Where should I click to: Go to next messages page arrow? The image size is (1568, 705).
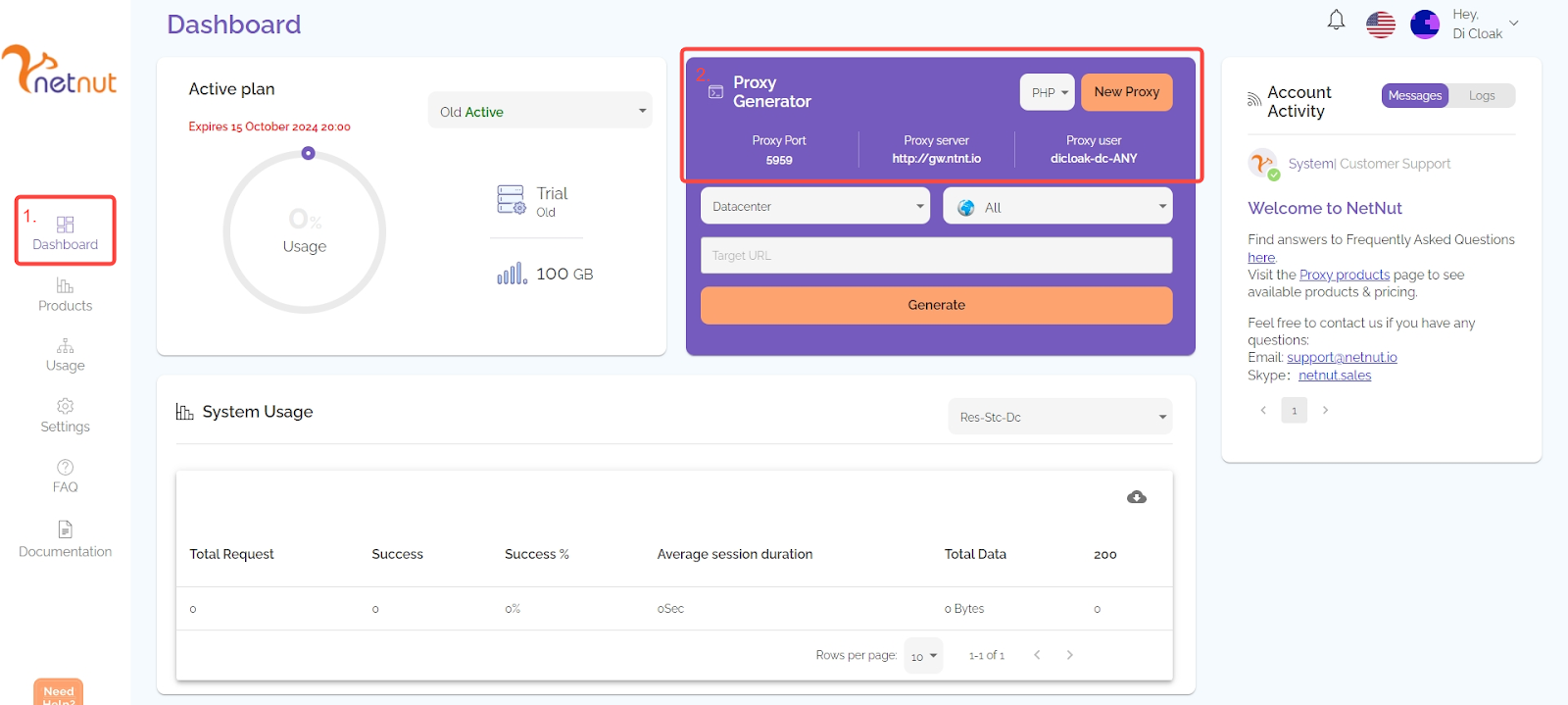click(x=1325, y=410)
